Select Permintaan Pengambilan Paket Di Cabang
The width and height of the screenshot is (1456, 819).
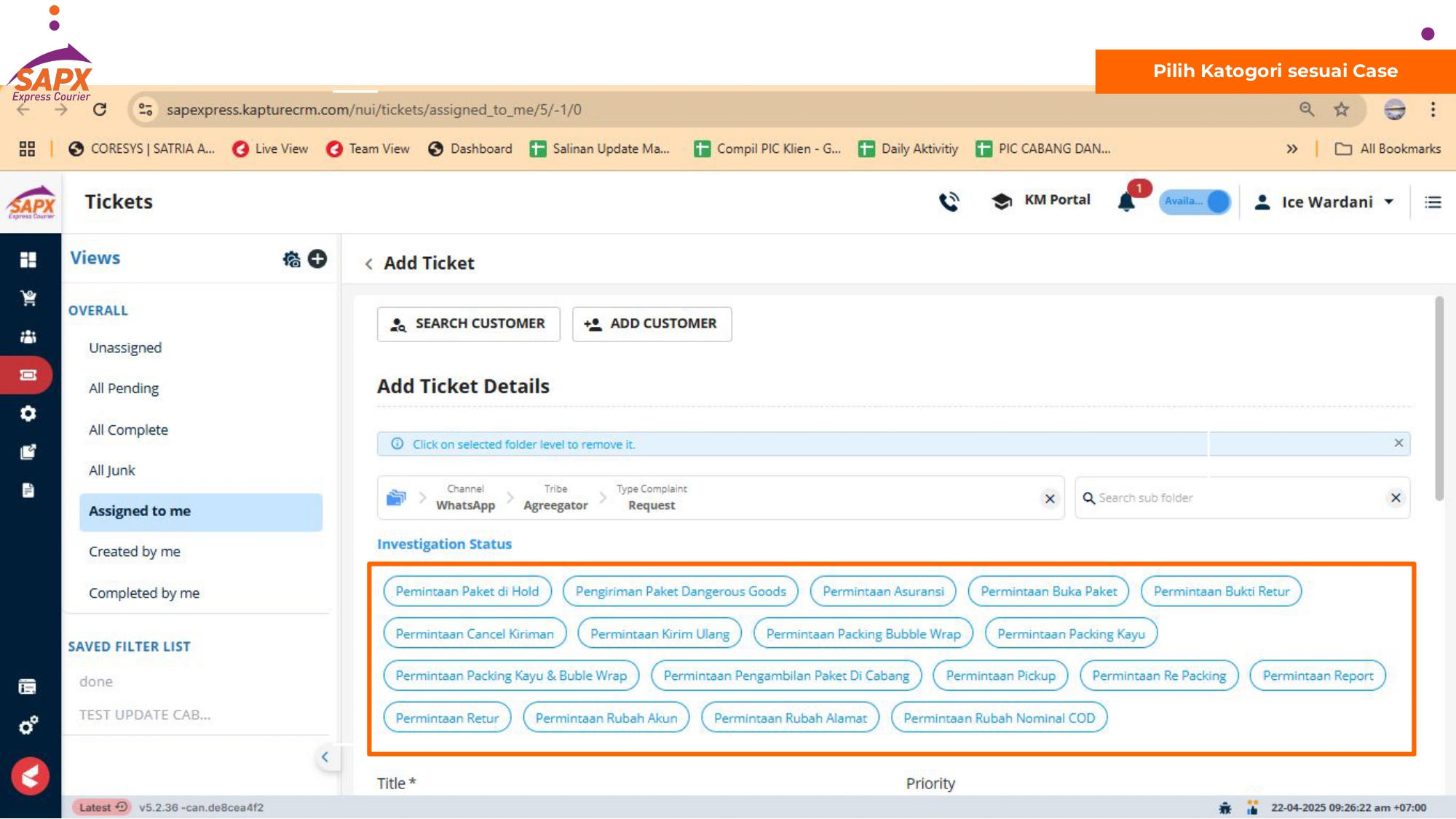tap(786, 676)
